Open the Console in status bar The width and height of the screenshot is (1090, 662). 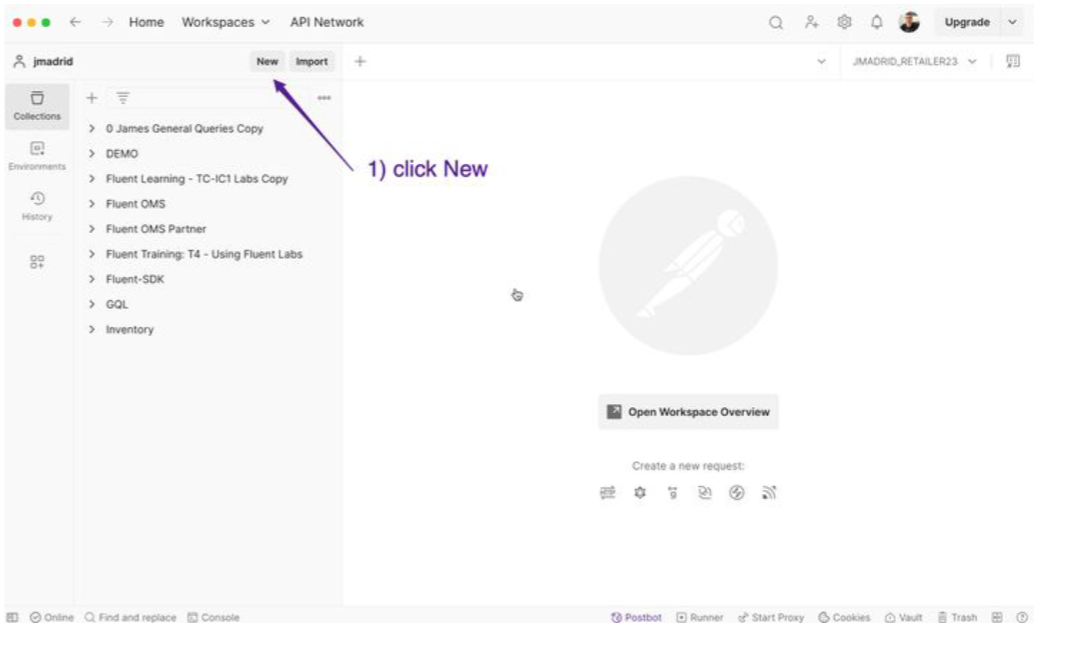point(213,617)
